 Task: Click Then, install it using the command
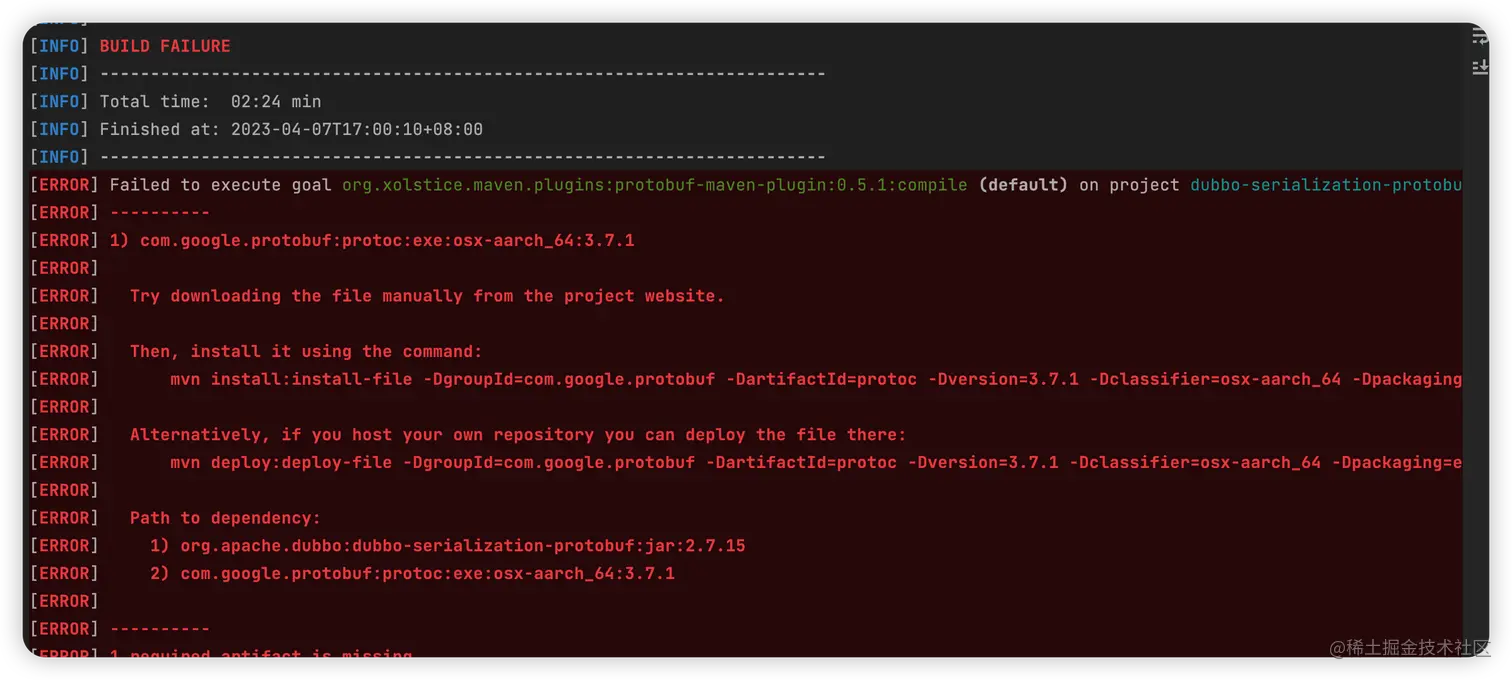[x=306, y=352]
